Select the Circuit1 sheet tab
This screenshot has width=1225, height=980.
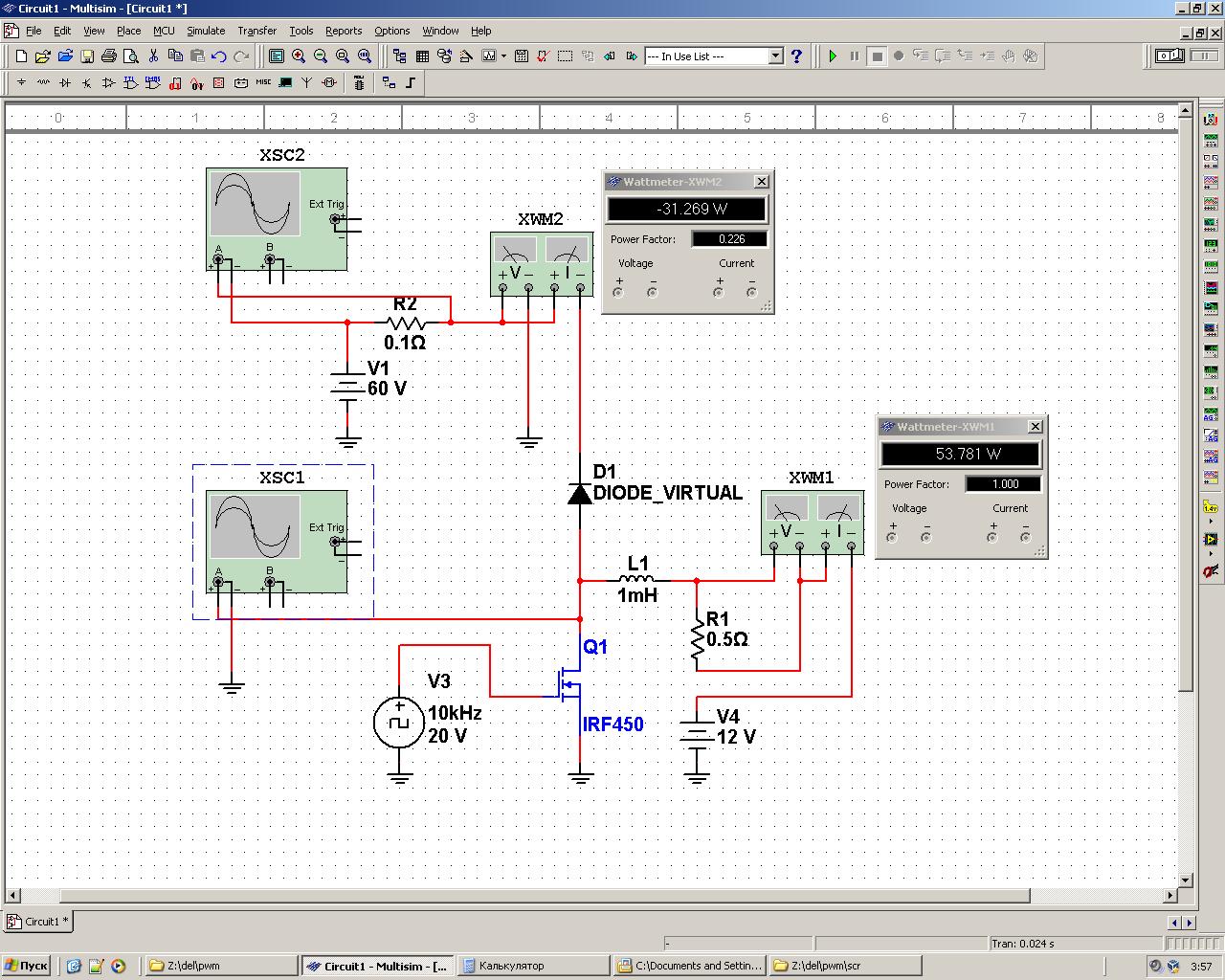pyautogui.click(x=39, y=922)
